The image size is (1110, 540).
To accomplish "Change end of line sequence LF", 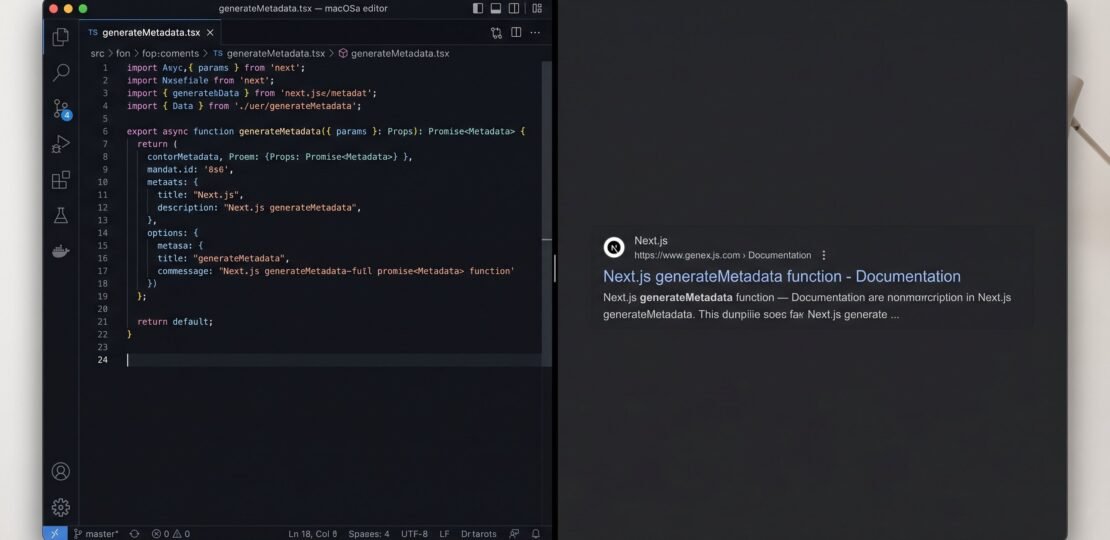I will tap(444, 534).
